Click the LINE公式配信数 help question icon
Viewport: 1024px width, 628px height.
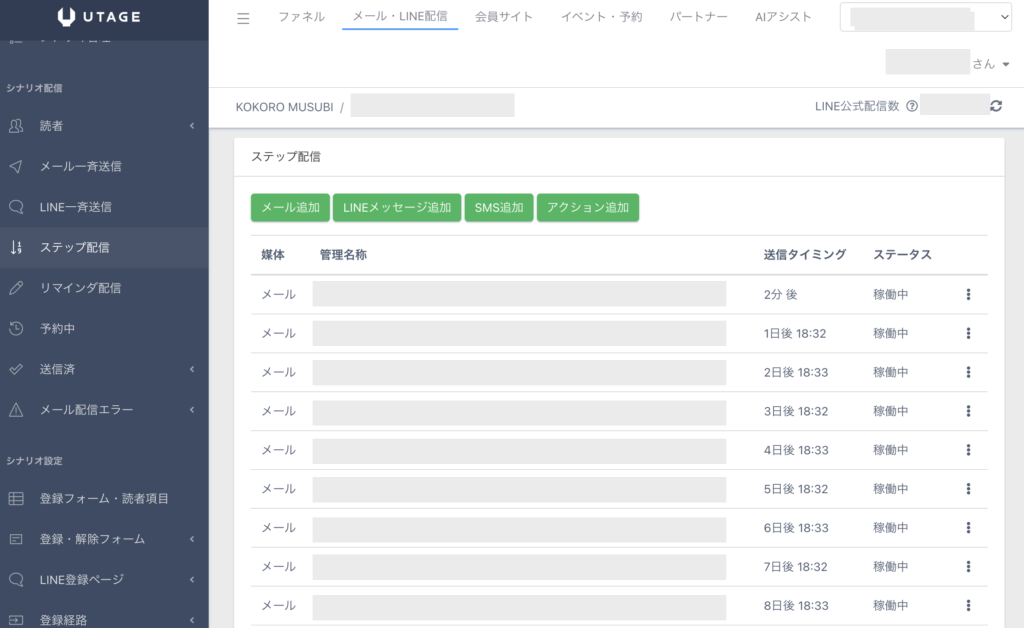tap(911, 106)
